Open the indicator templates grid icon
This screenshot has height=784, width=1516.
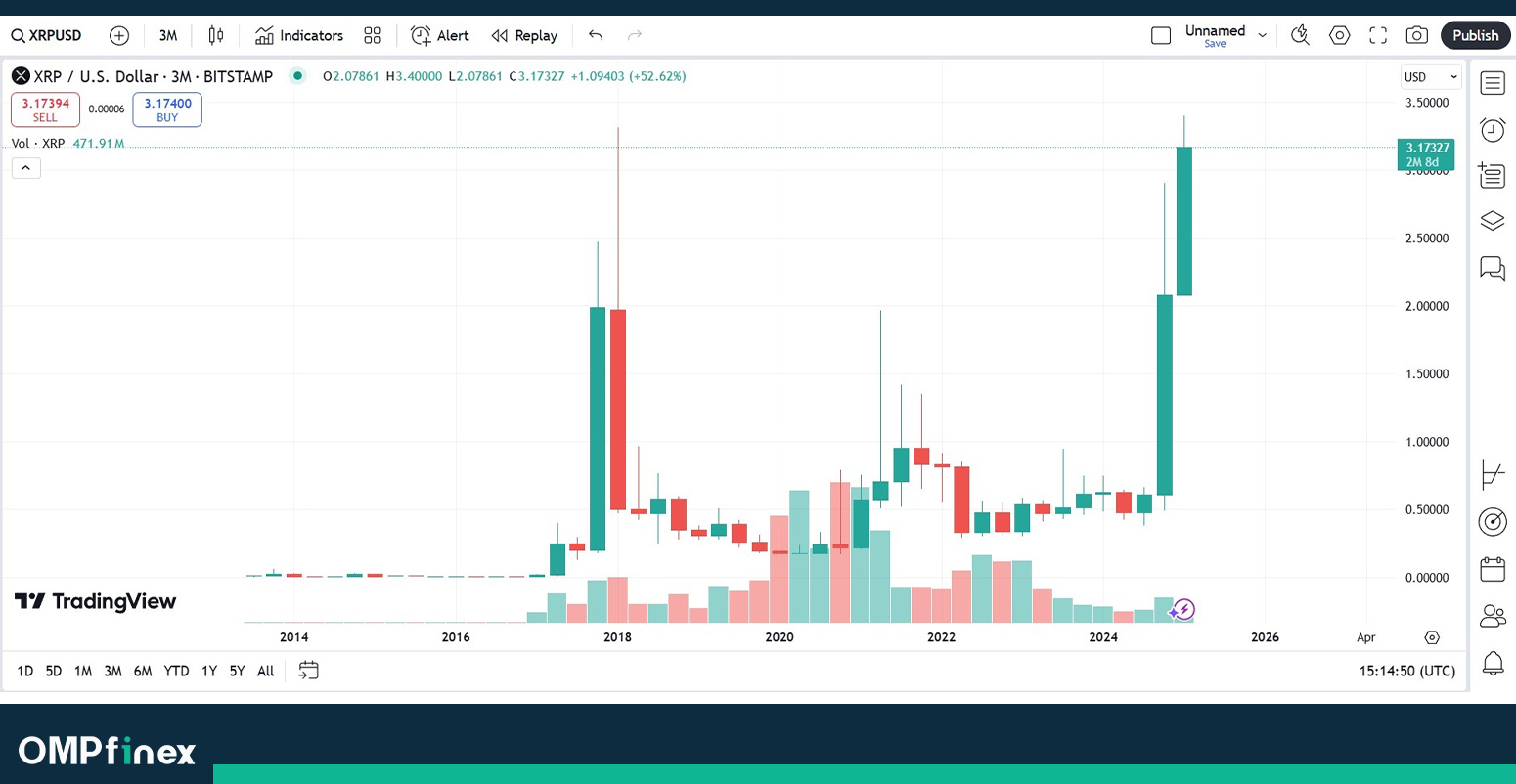[373, 36]
